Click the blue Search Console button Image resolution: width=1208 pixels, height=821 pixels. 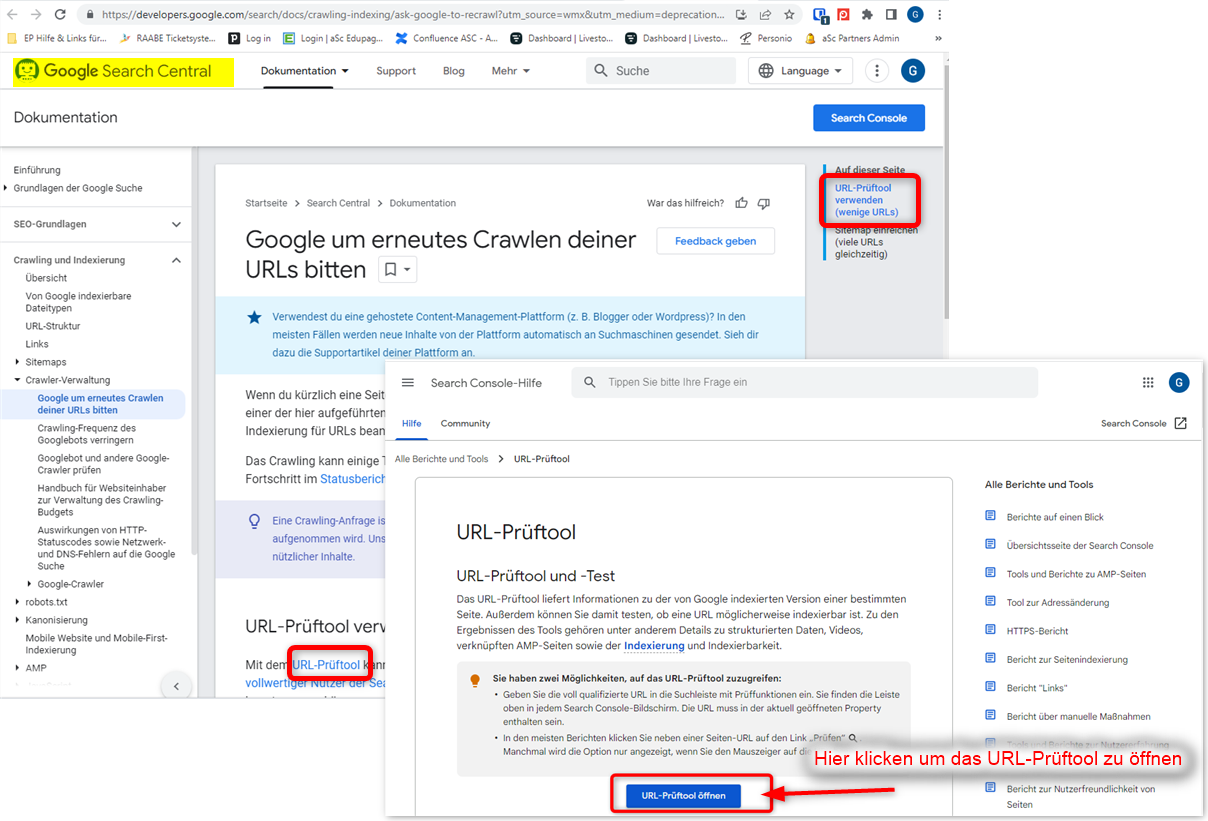[x=869, y=118]
